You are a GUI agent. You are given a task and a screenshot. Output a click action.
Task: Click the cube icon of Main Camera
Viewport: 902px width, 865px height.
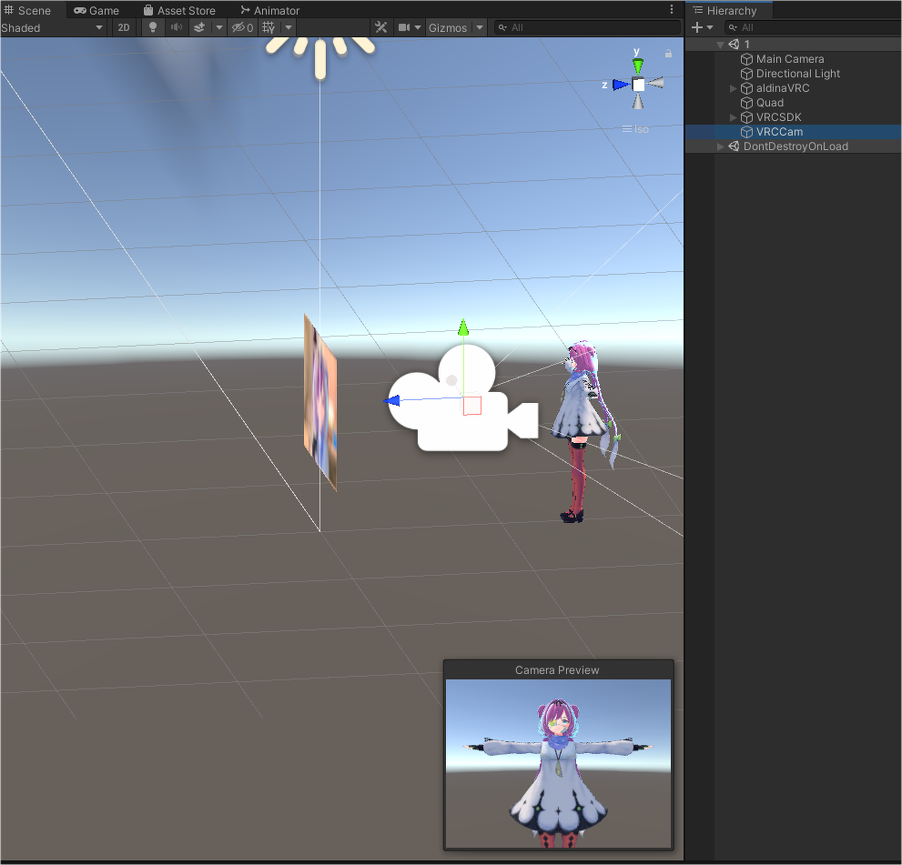747,59
